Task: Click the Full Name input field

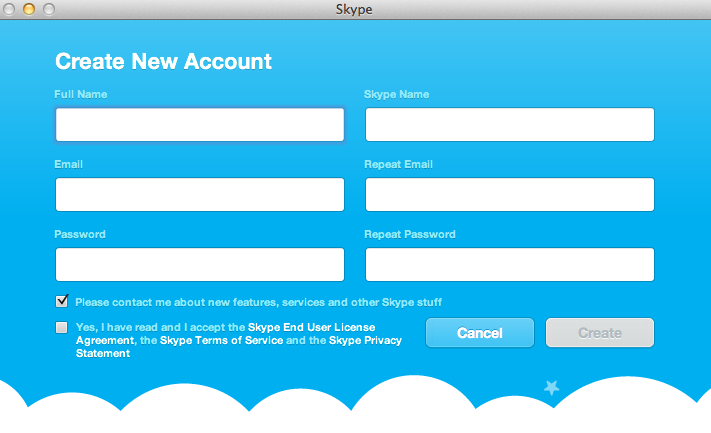Action: coord(200,124)
